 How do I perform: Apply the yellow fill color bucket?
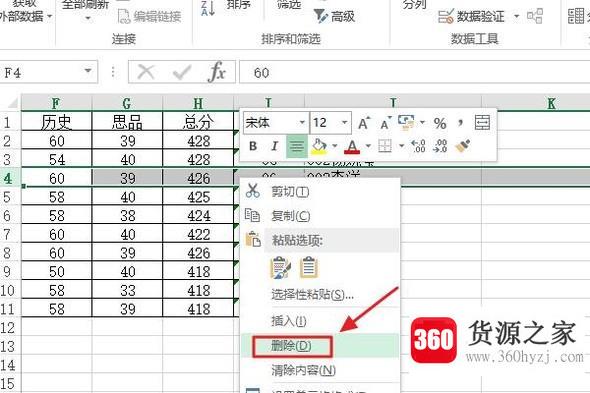(319, 146)
